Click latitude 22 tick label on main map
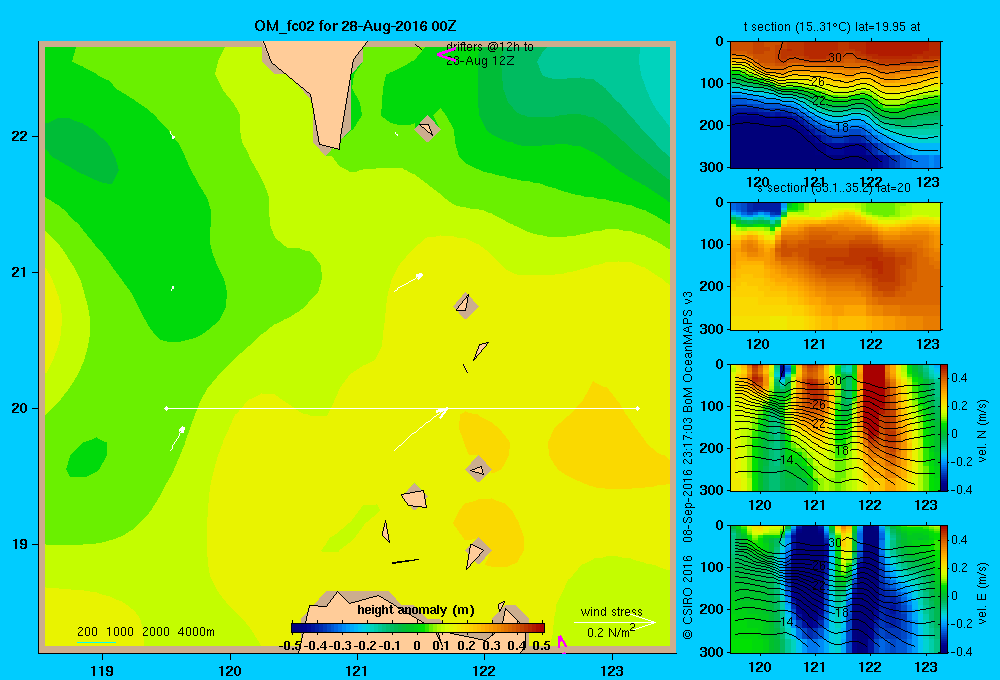Screen dimensions: 1000x680 19,137
